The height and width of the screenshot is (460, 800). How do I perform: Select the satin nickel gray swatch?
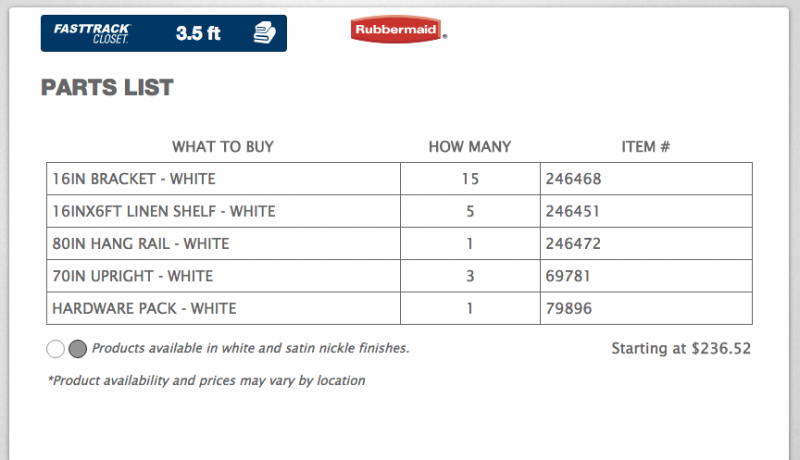(78, 349)
